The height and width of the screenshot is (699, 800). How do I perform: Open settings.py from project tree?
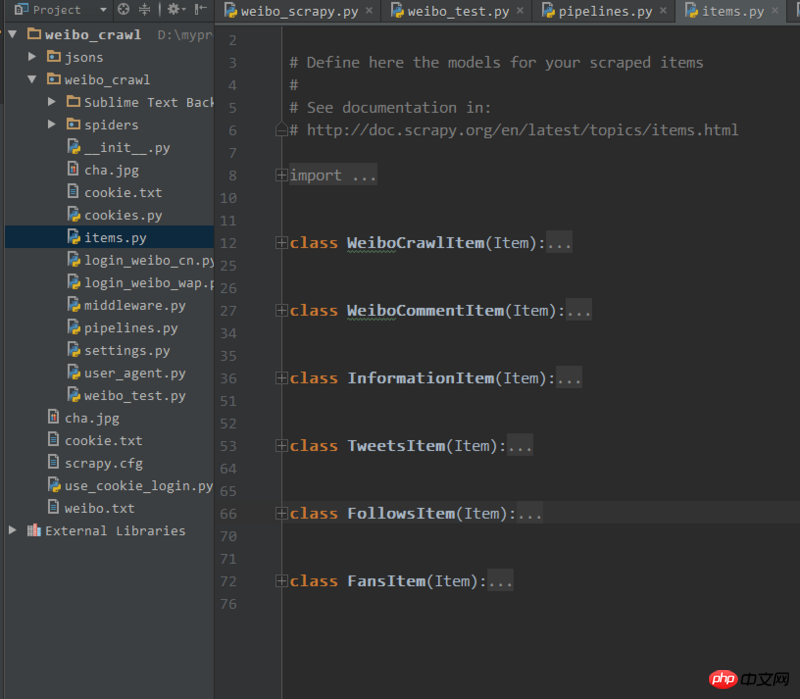126,351
